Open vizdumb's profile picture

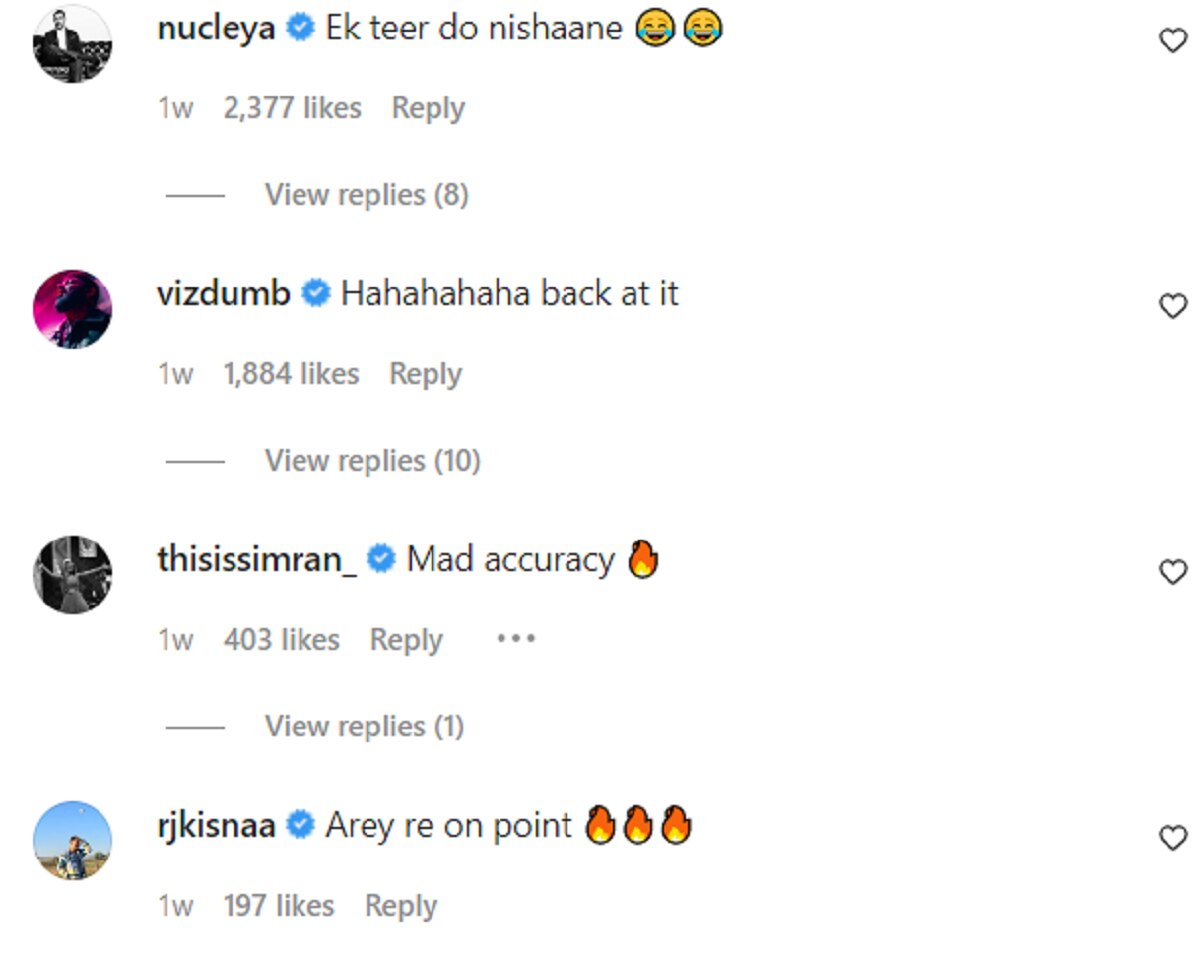tap(72, 308)
